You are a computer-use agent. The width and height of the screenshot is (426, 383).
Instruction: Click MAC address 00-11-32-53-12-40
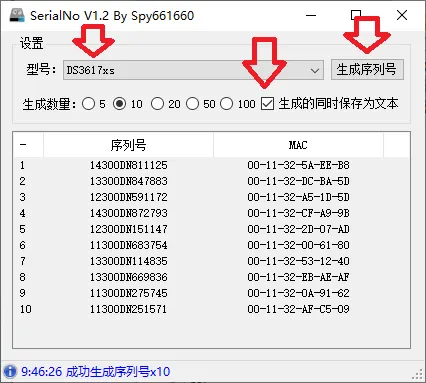[298, 261]
